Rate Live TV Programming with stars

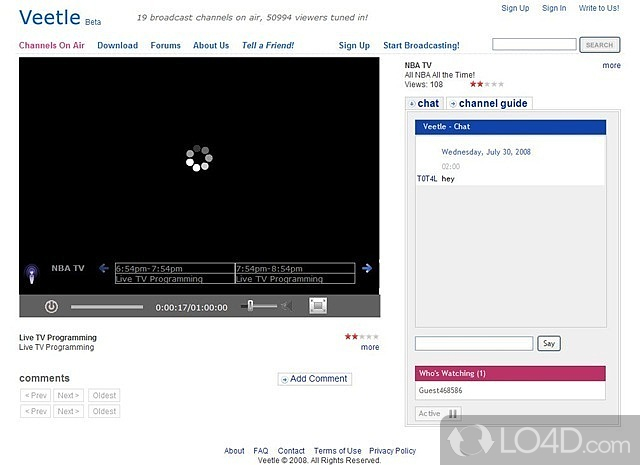[x=361, y=337]
